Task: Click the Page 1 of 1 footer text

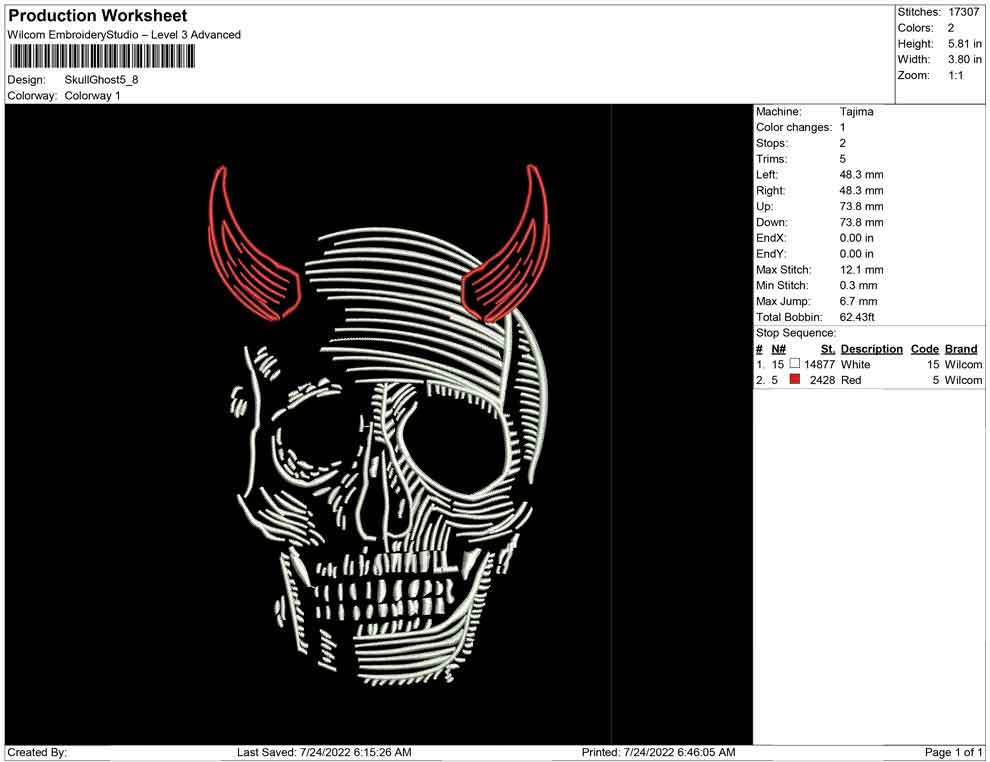Action: click(x=954, y=752)
